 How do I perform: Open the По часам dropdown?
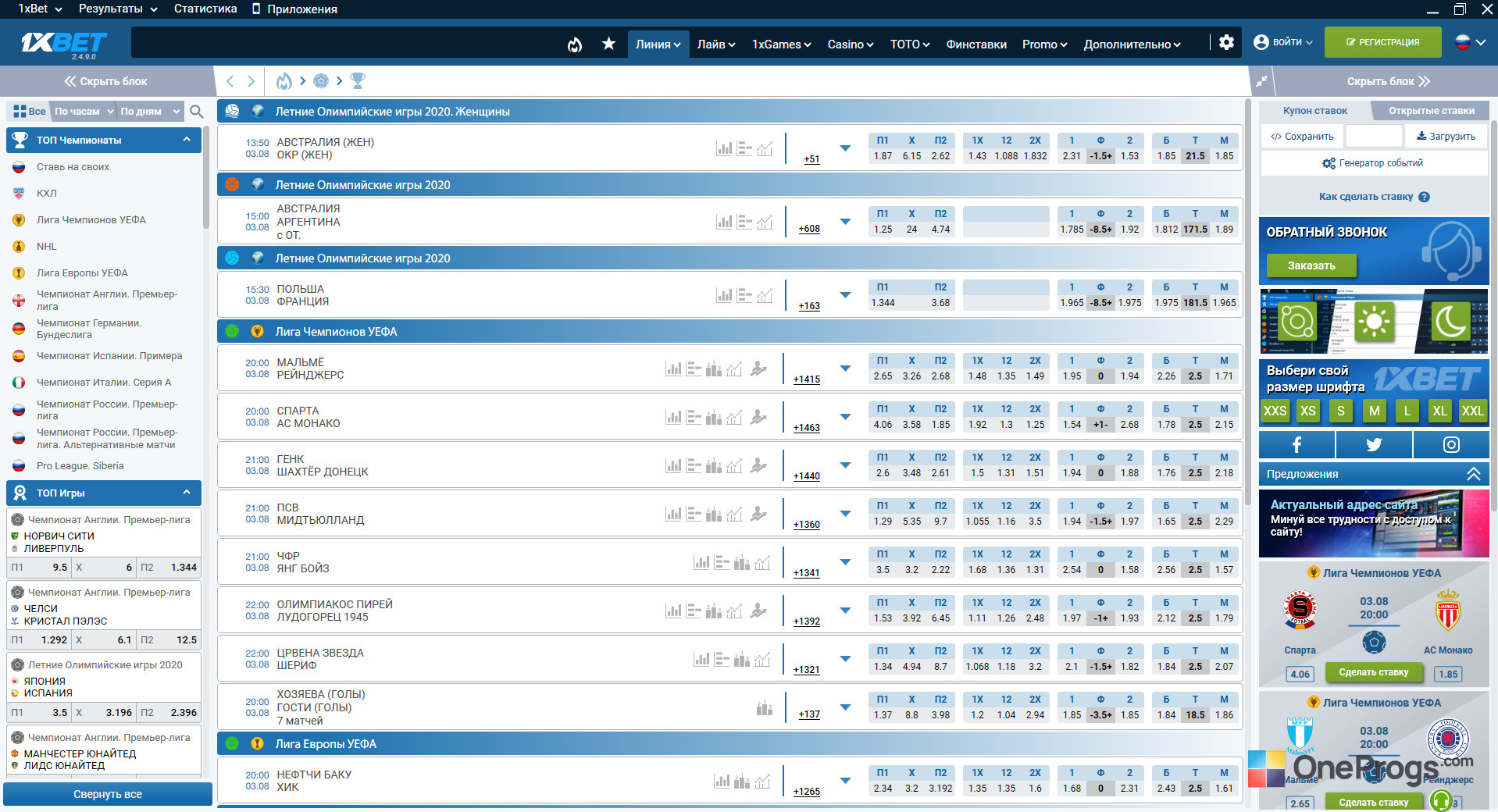[x=84, y=112]
